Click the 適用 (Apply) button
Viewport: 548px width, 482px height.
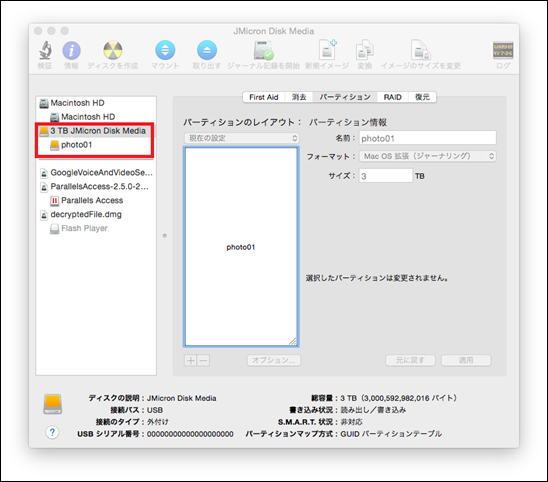coord(466,360)
